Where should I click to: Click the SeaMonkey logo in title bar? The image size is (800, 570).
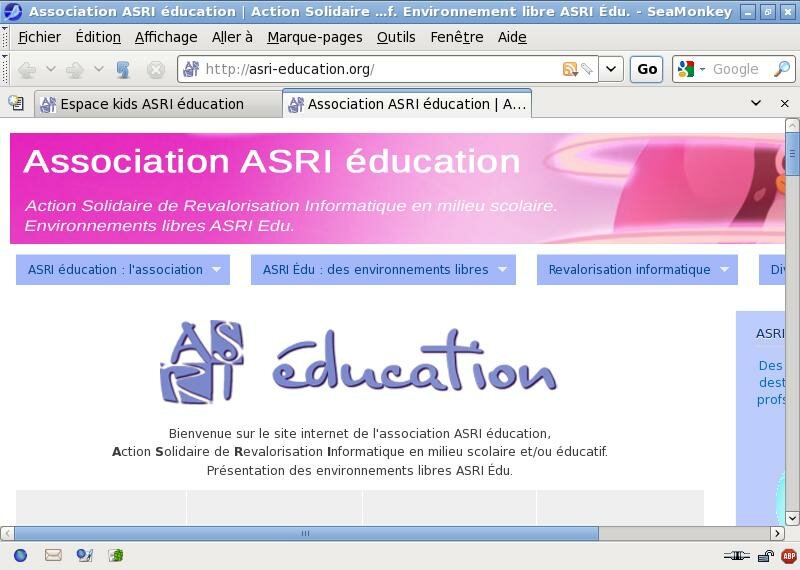coord(13,11)
